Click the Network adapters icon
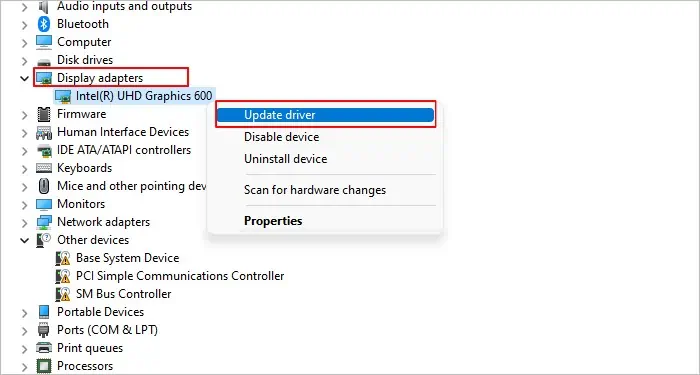Image resolution: width=700 pixels, height=375 pixels. (x=44, y=222)
